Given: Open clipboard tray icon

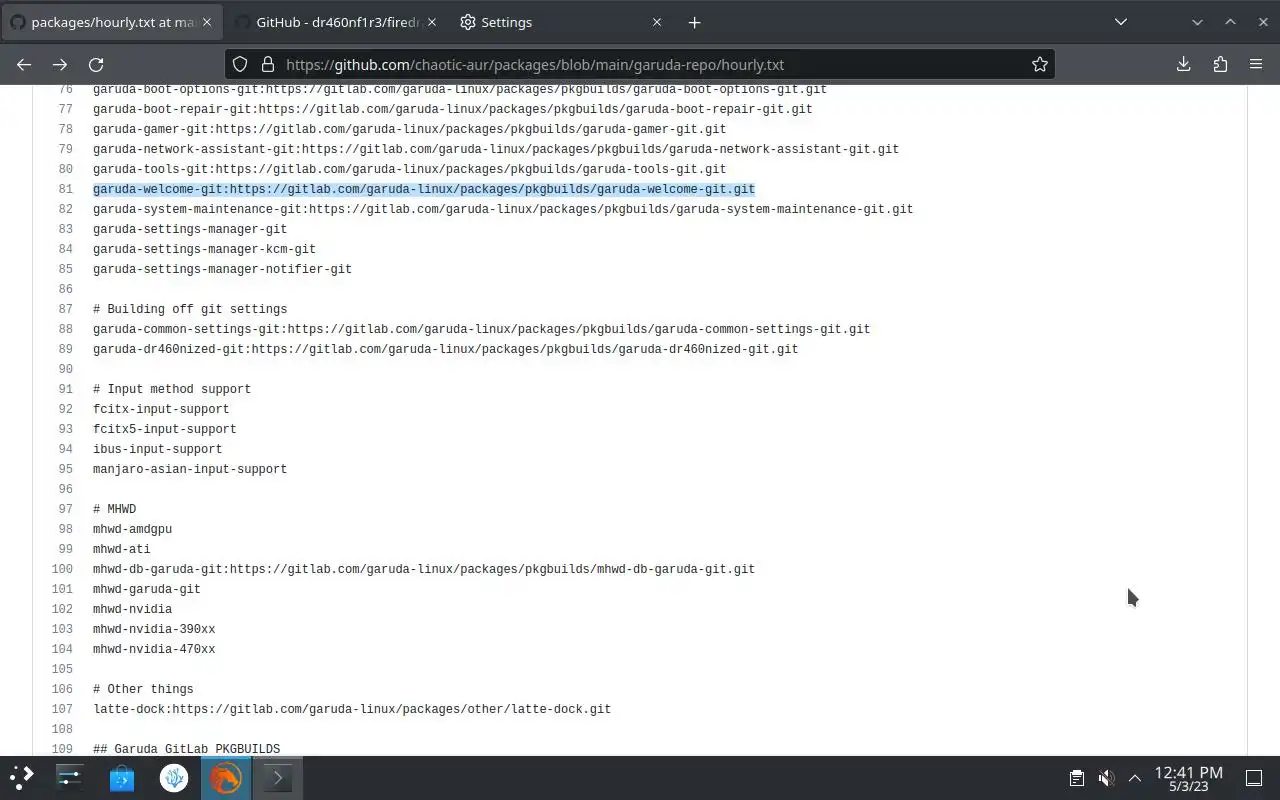Looking at the screenshot, I should click(x=1077, y=778).
